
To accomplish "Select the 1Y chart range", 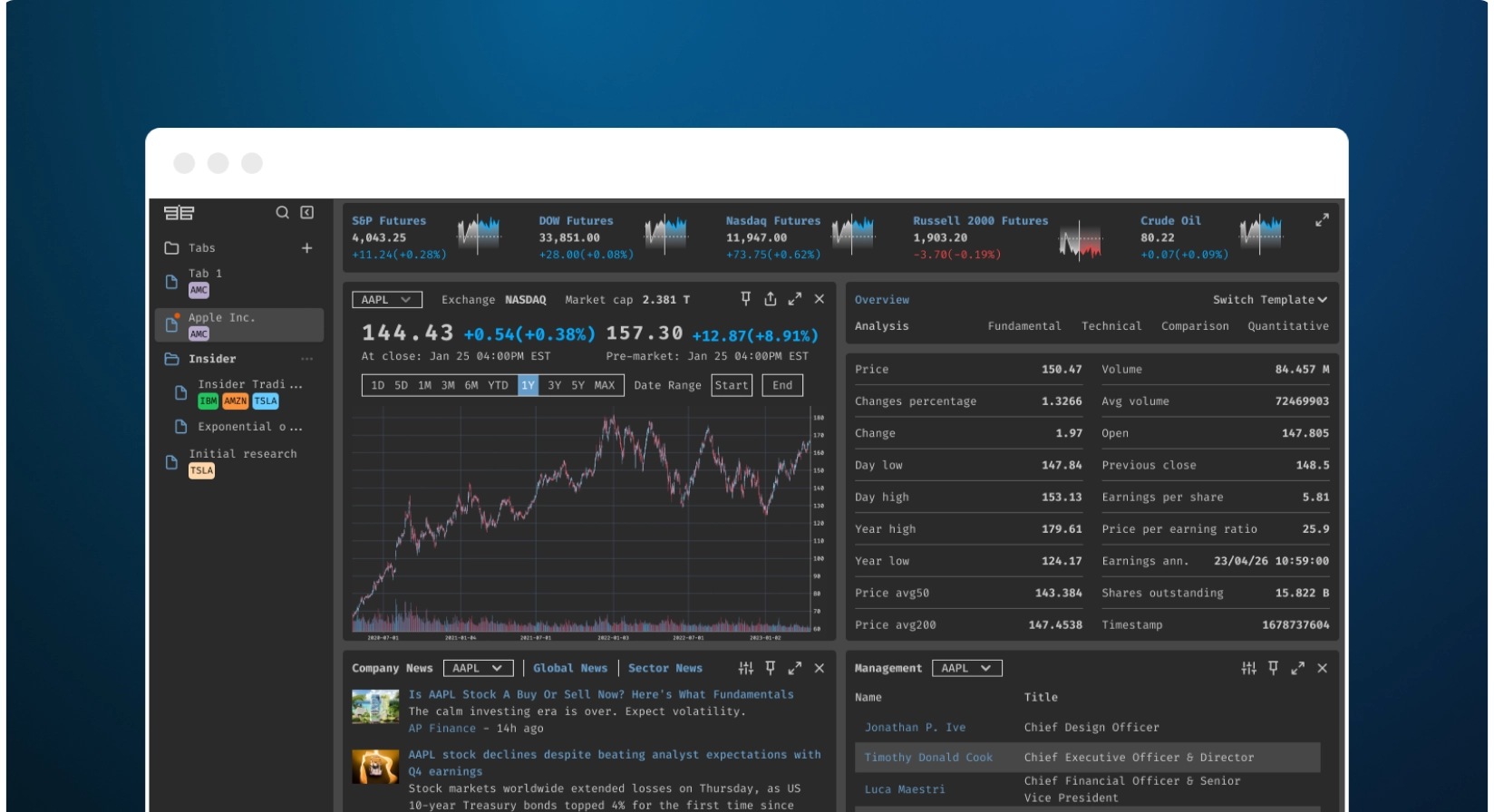I will tap(528, 385).
